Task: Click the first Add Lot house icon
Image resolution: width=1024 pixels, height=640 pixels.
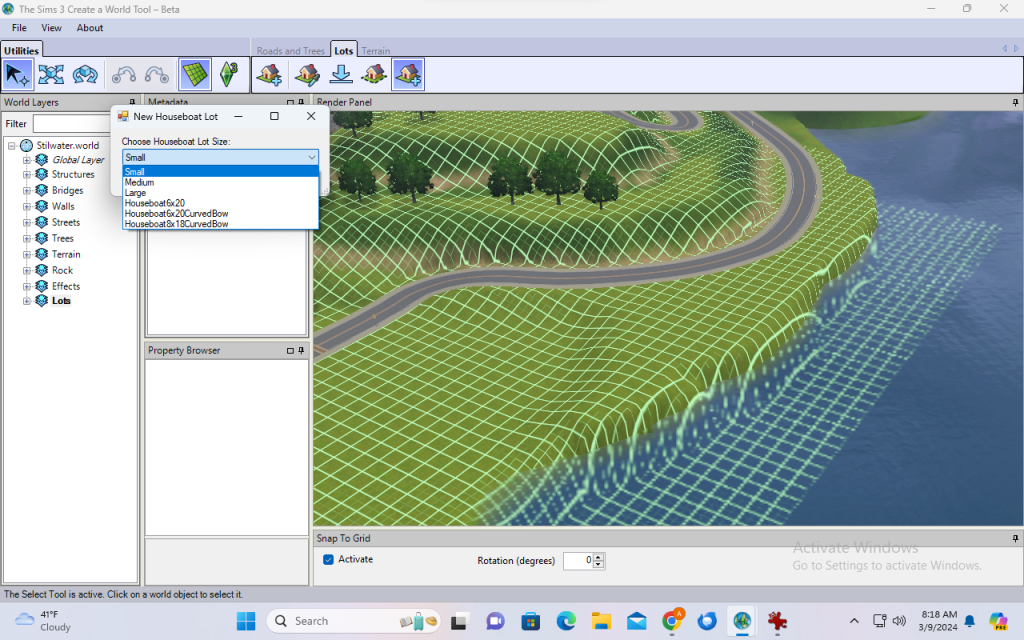Action: click(268, 74)
